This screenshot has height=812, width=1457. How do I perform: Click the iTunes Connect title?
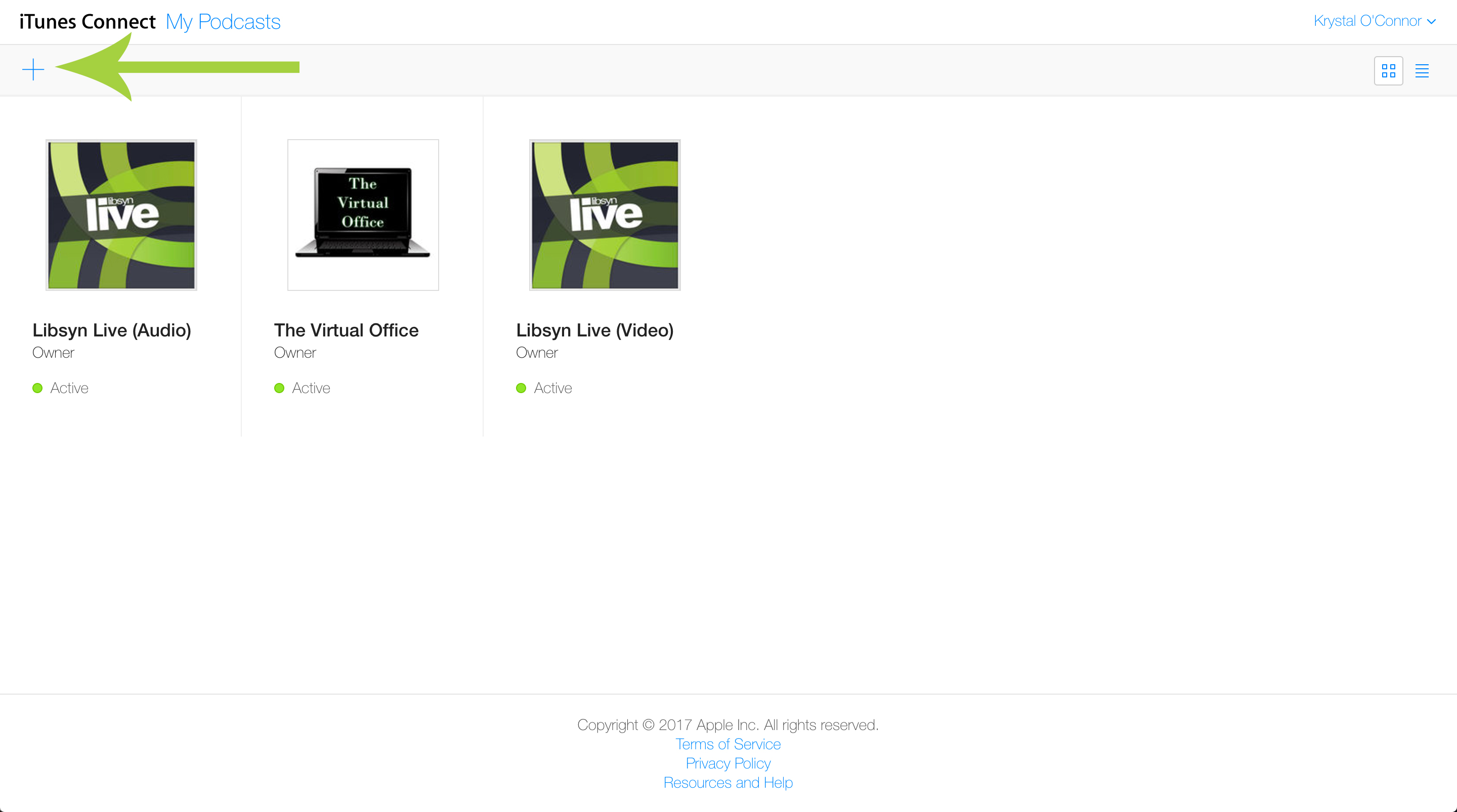click(x=87, y=21)
